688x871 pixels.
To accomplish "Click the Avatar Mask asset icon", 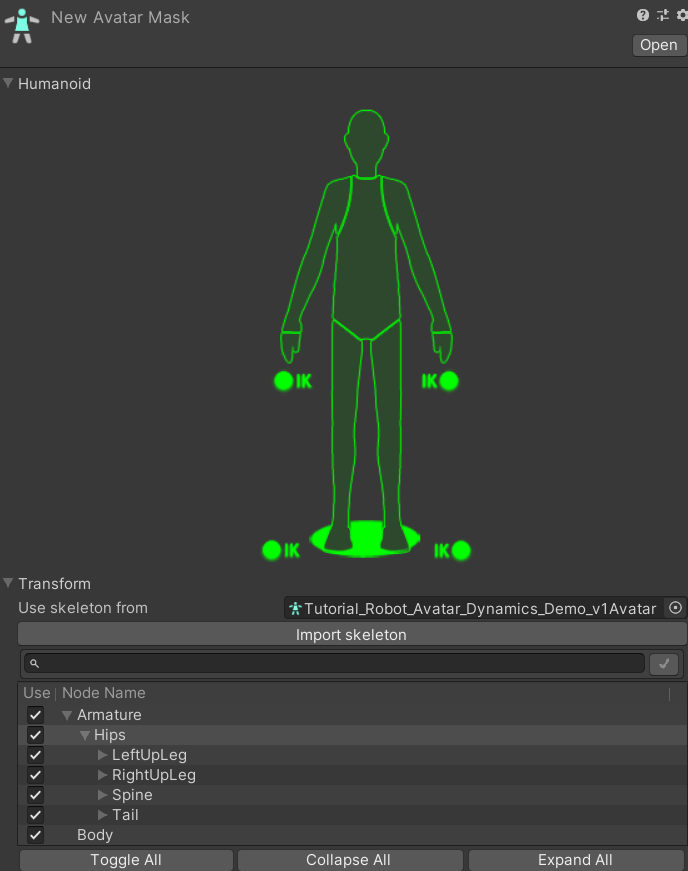I will [22, 26].
